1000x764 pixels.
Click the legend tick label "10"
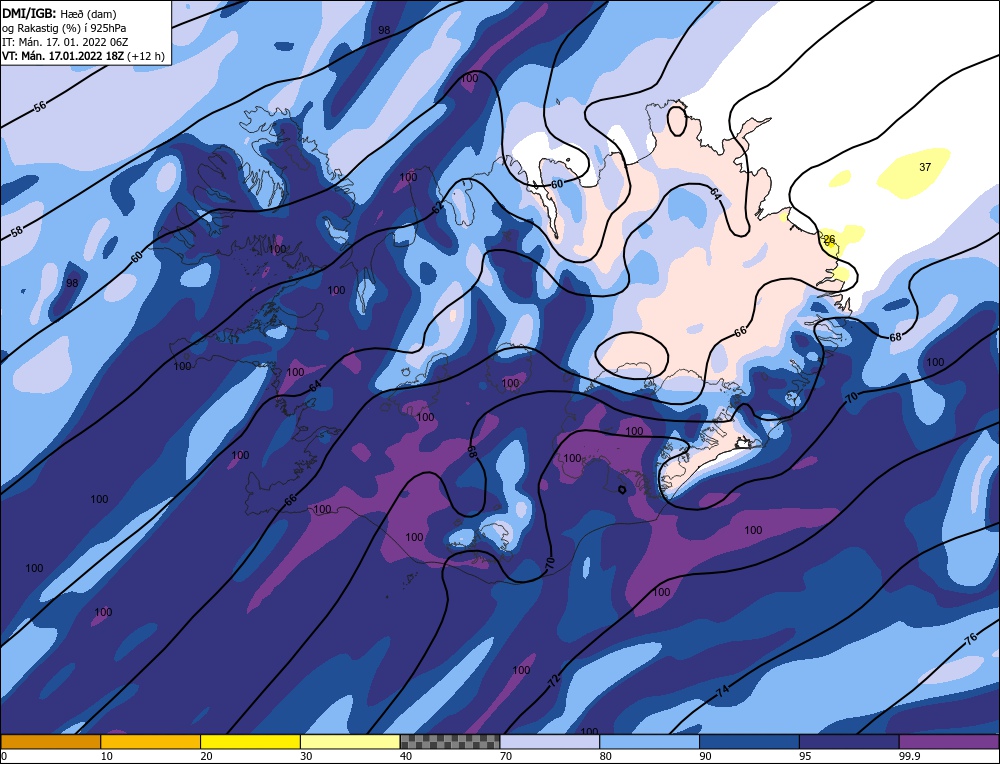pyautogui.click(x=107, y=756)
